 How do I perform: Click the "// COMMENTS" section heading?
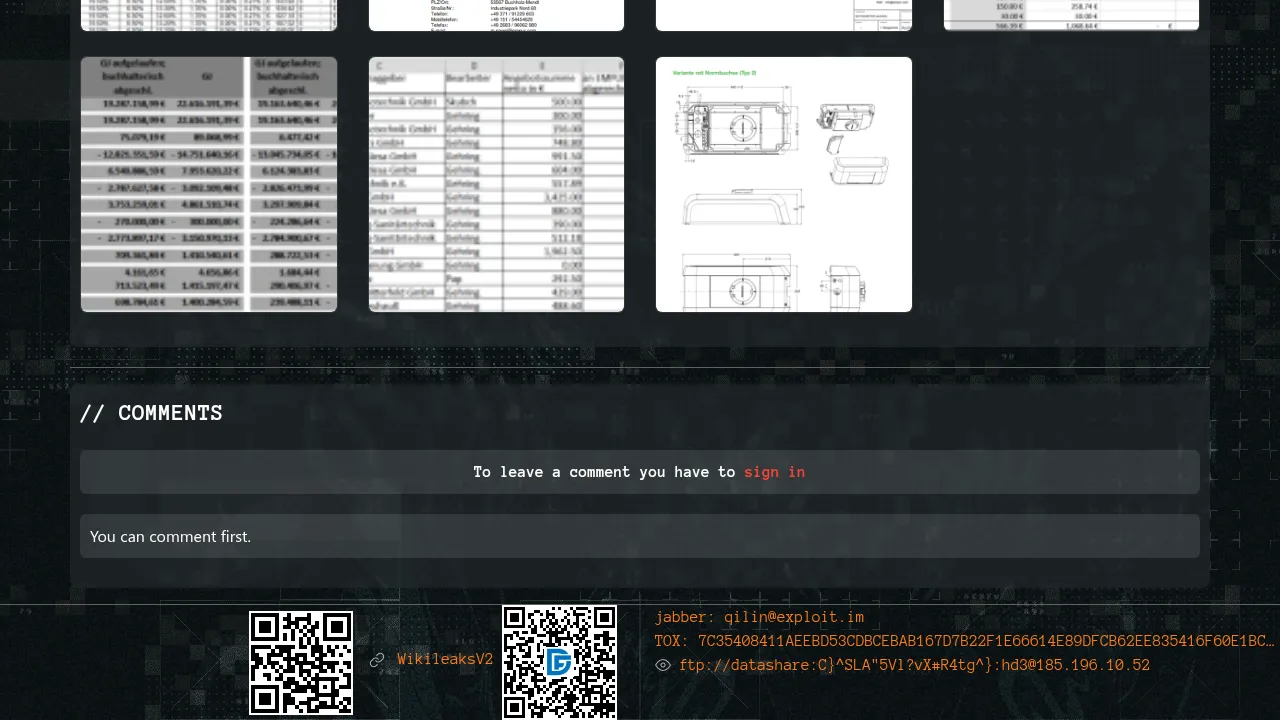[151, 414]
